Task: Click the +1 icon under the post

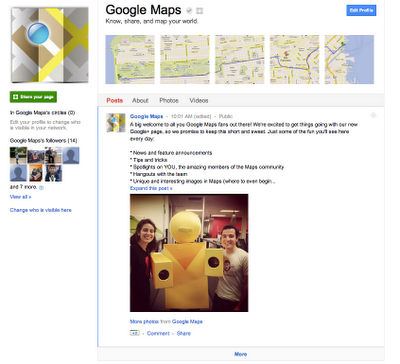Action: [135, 333]
